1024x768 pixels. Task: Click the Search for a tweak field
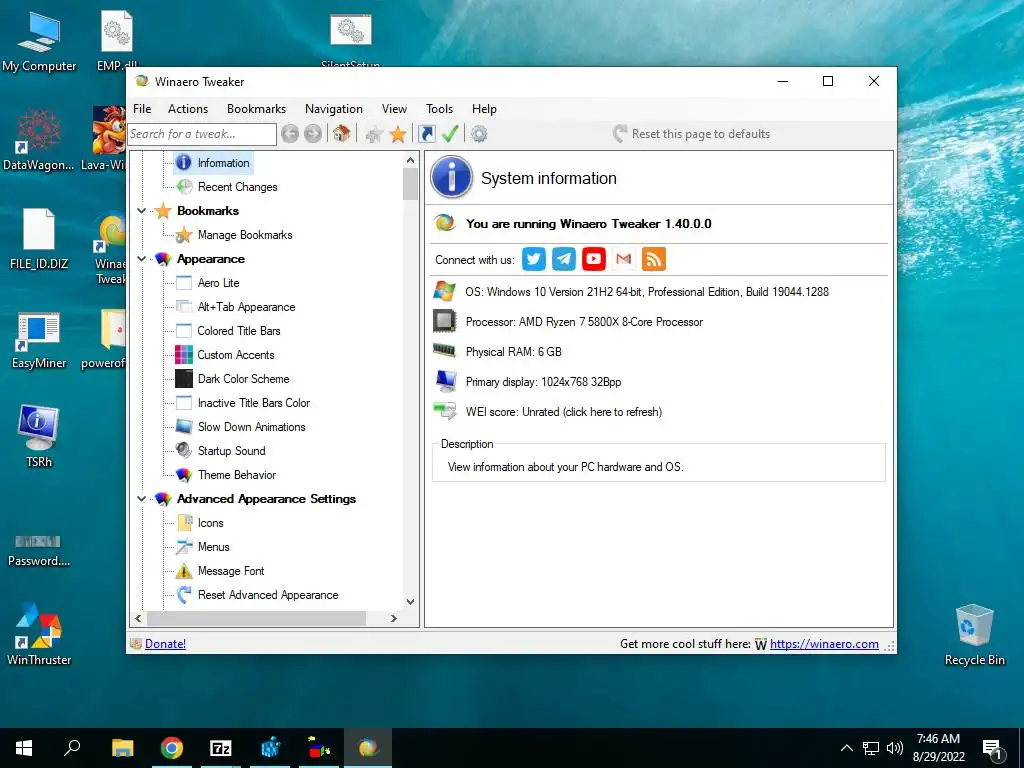pyautogui.click(x=202, y=134)
